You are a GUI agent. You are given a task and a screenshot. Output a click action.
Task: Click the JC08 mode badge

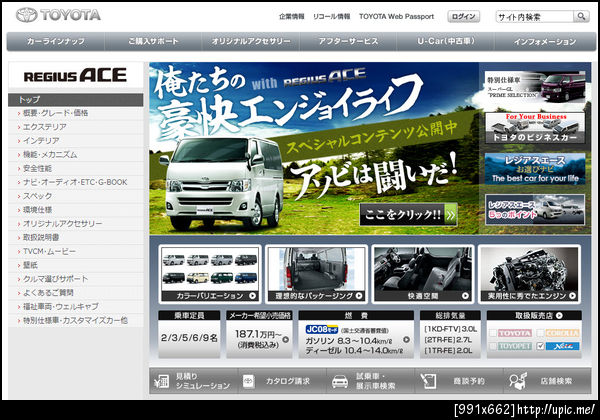click(x=322, y=329)
